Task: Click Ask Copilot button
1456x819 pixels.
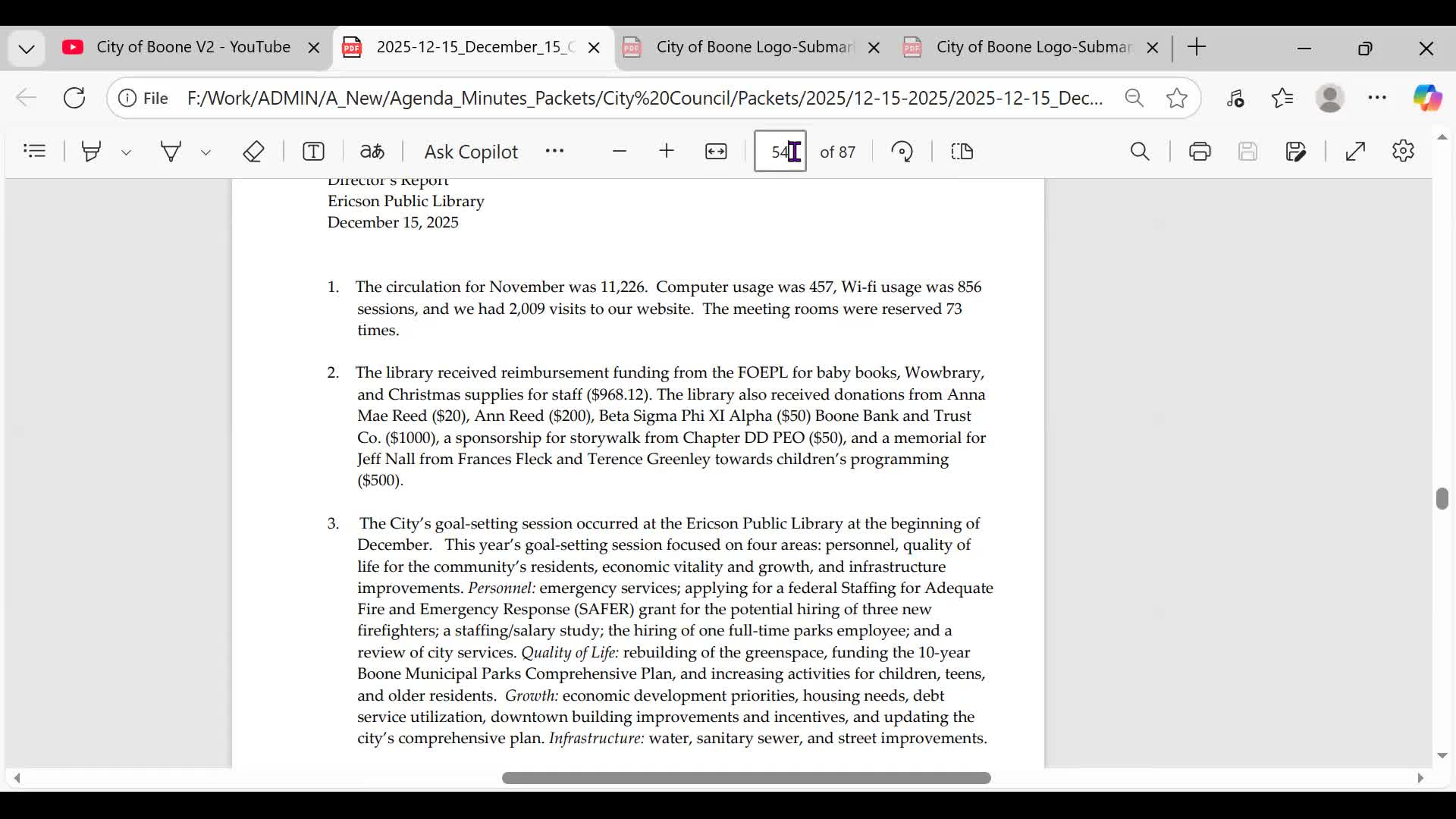Action: (471, 151)
